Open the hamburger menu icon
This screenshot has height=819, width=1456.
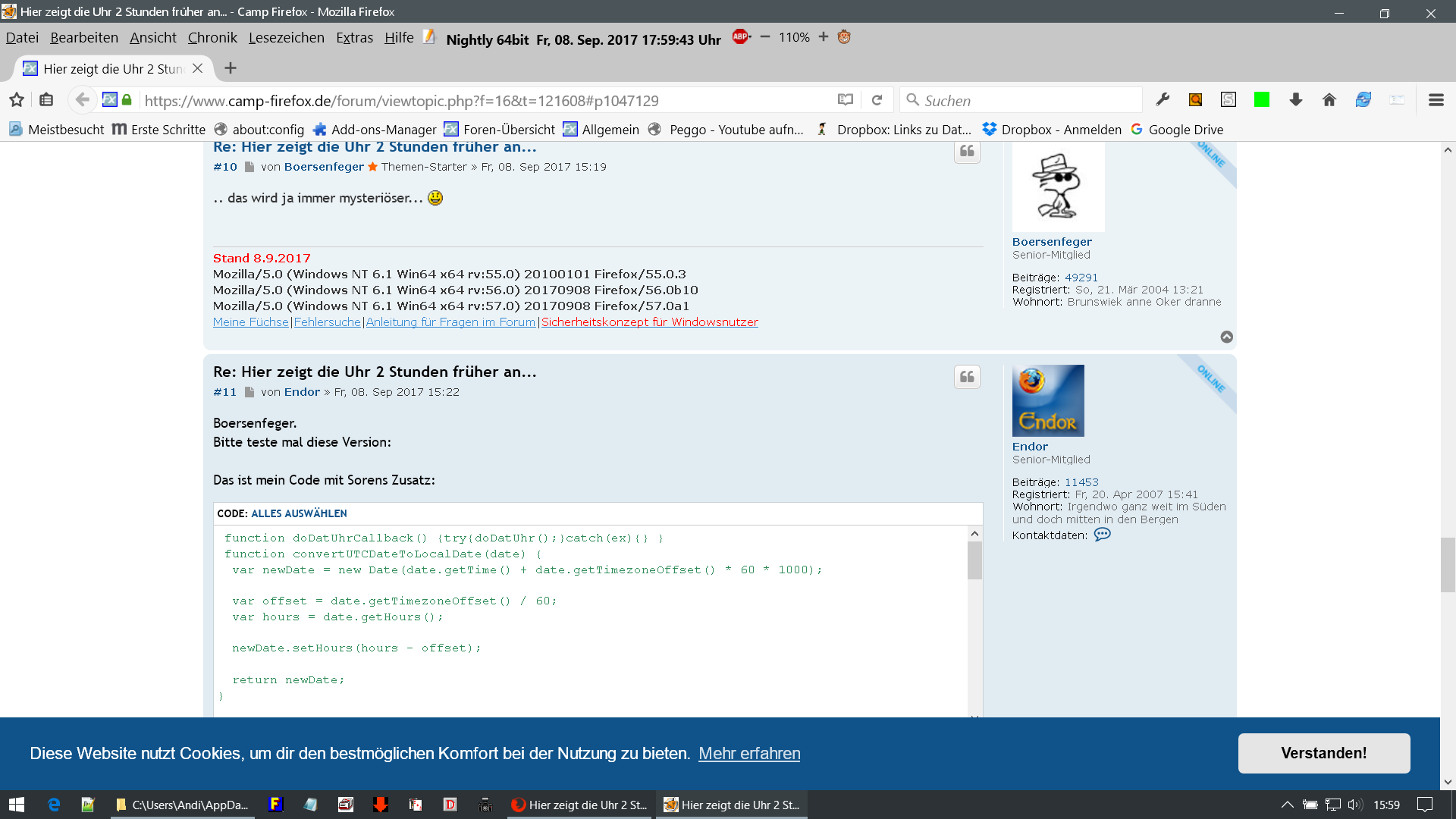[1436, 100]
